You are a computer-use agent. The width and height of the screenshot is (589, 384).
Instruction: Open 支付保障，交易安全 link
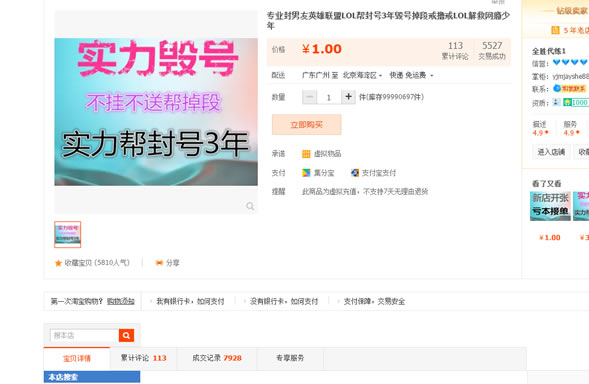(x=374, y=301)
